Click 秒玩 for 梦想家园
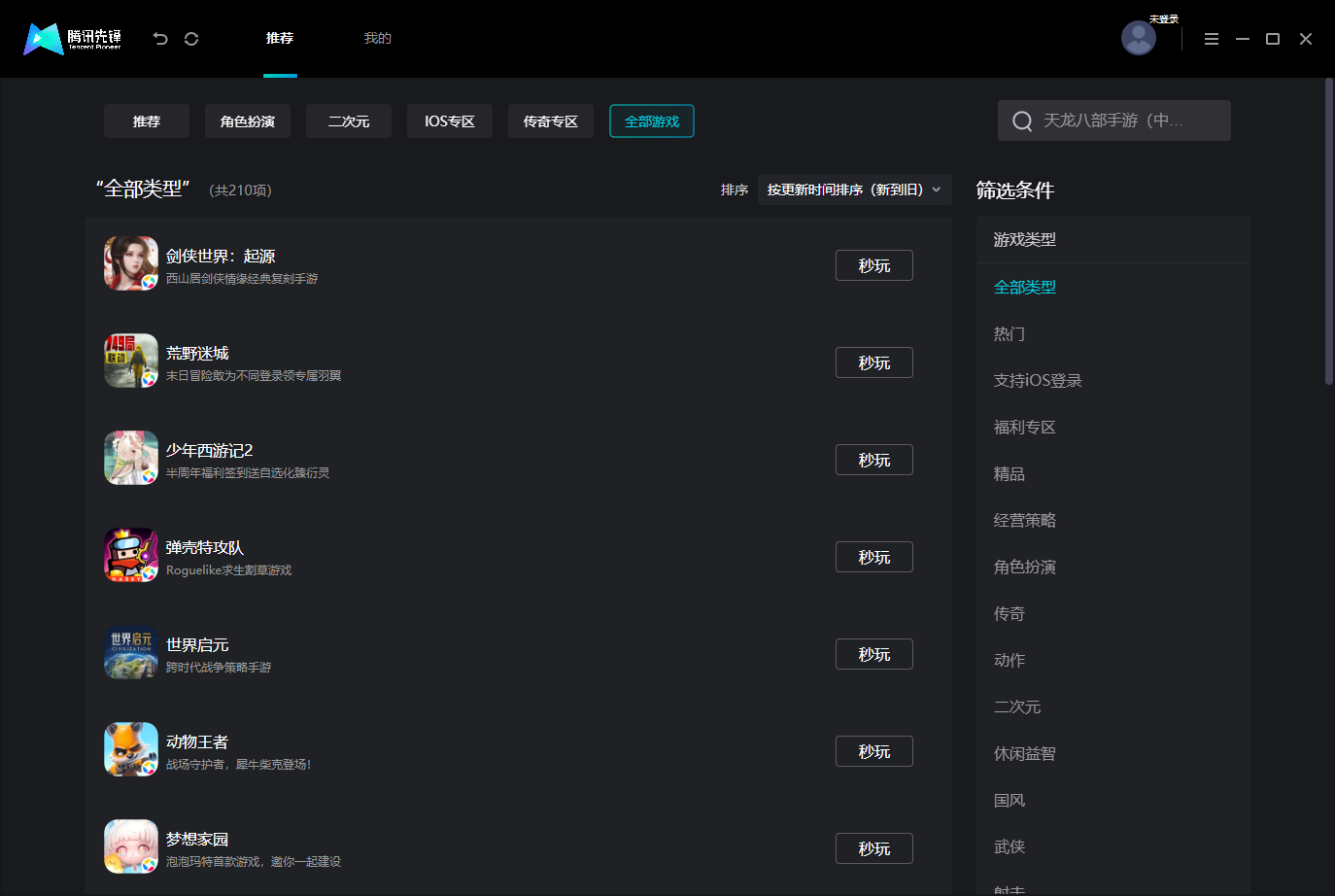1335x896 pixels. 874,848
